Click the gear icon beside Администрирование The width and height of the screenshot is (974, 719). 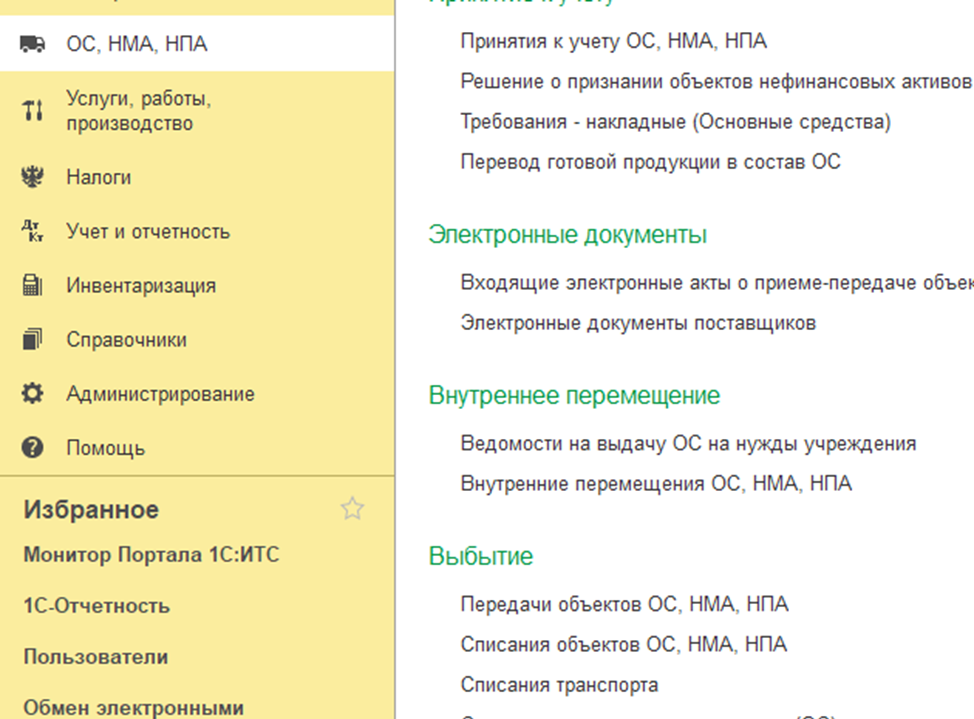coord(32,393)
